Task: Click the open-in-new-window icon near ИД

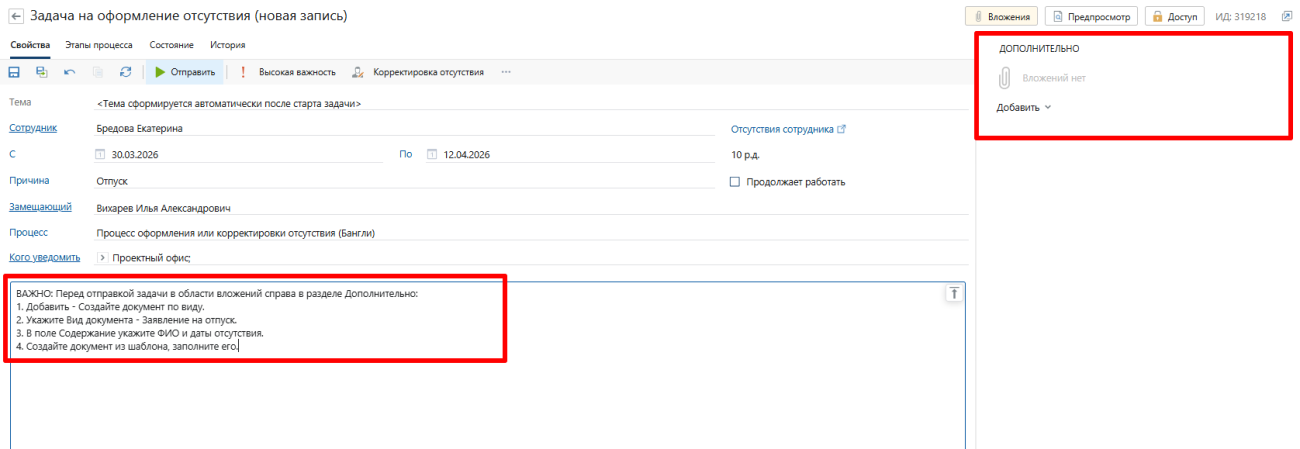Action: tap(1286, 17)
